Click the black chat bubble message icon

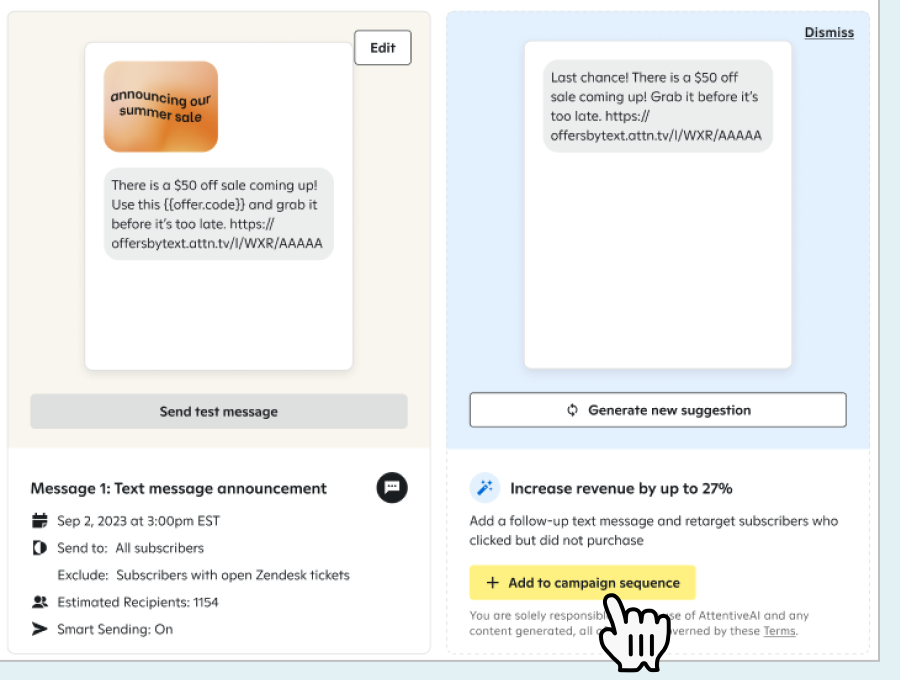tap(392, 488)
